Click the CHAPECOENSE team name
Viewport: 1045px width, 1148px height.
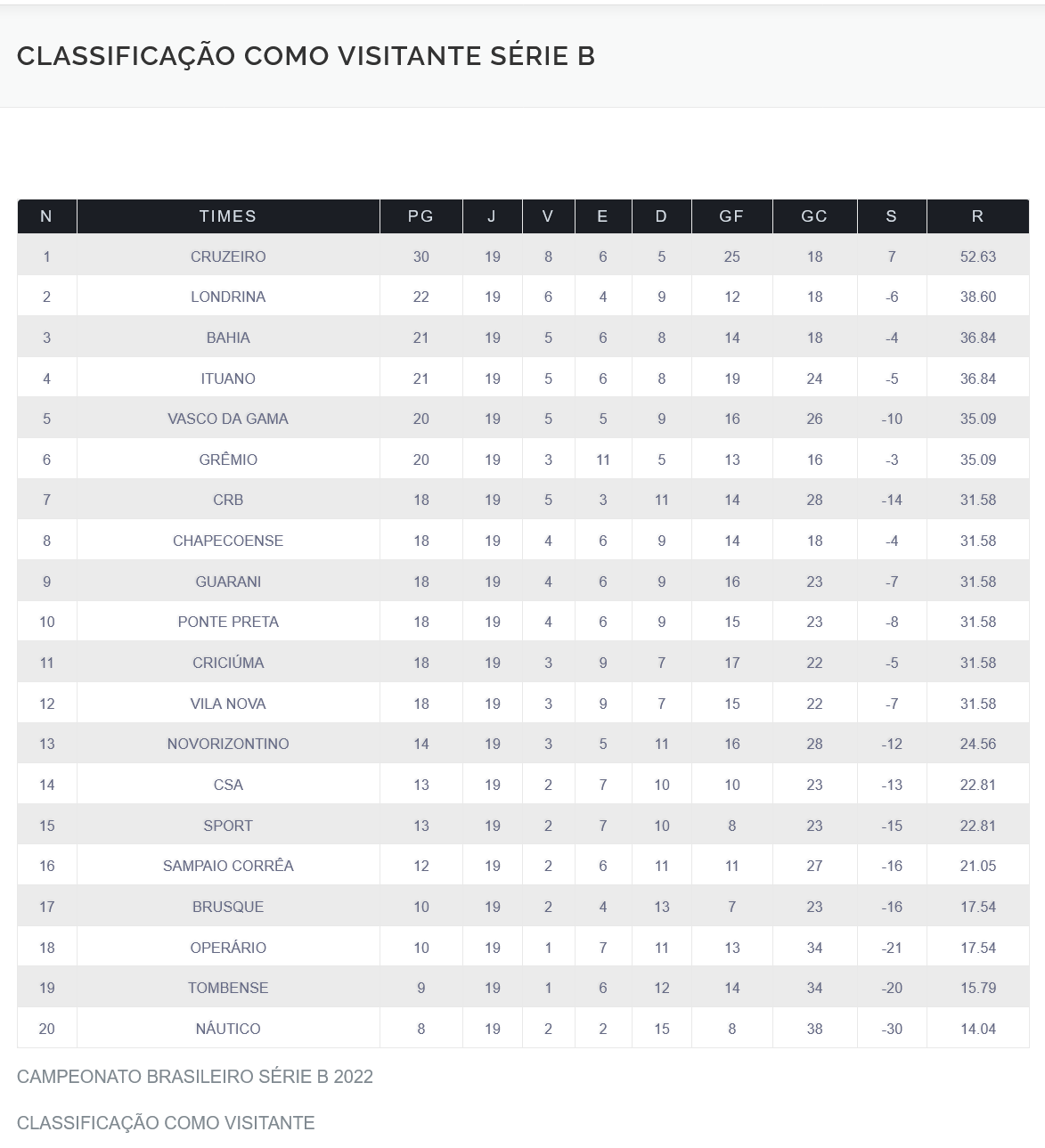[228, 541]
